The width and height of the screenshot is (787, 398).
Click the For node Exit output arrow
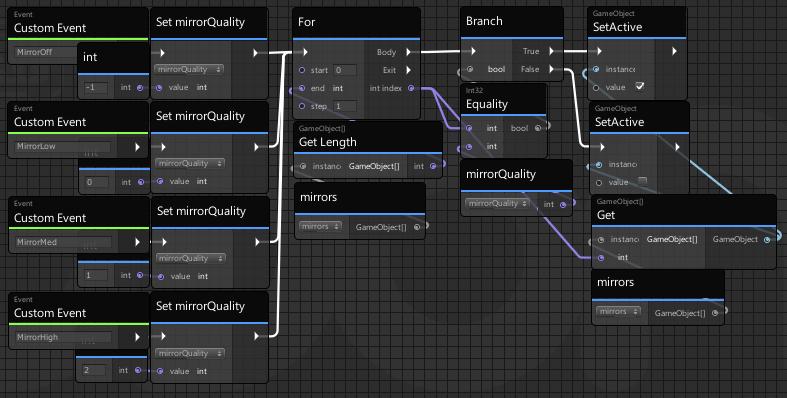pyautogui.click(x=409, y=70)
